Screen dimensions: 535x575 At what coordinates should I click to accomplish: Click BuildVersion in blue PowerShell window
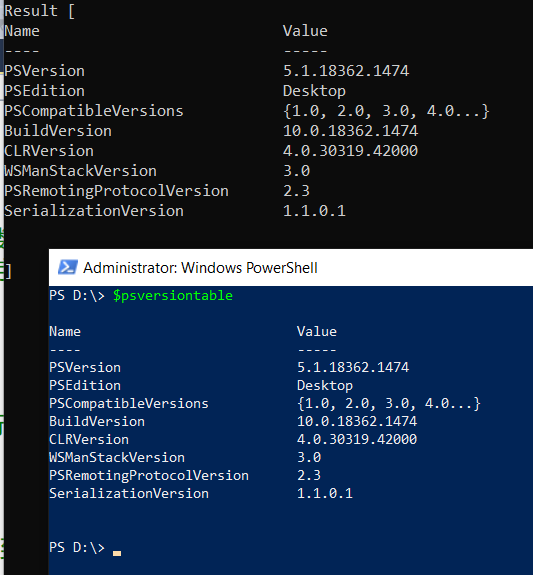(x=97, y=421)
